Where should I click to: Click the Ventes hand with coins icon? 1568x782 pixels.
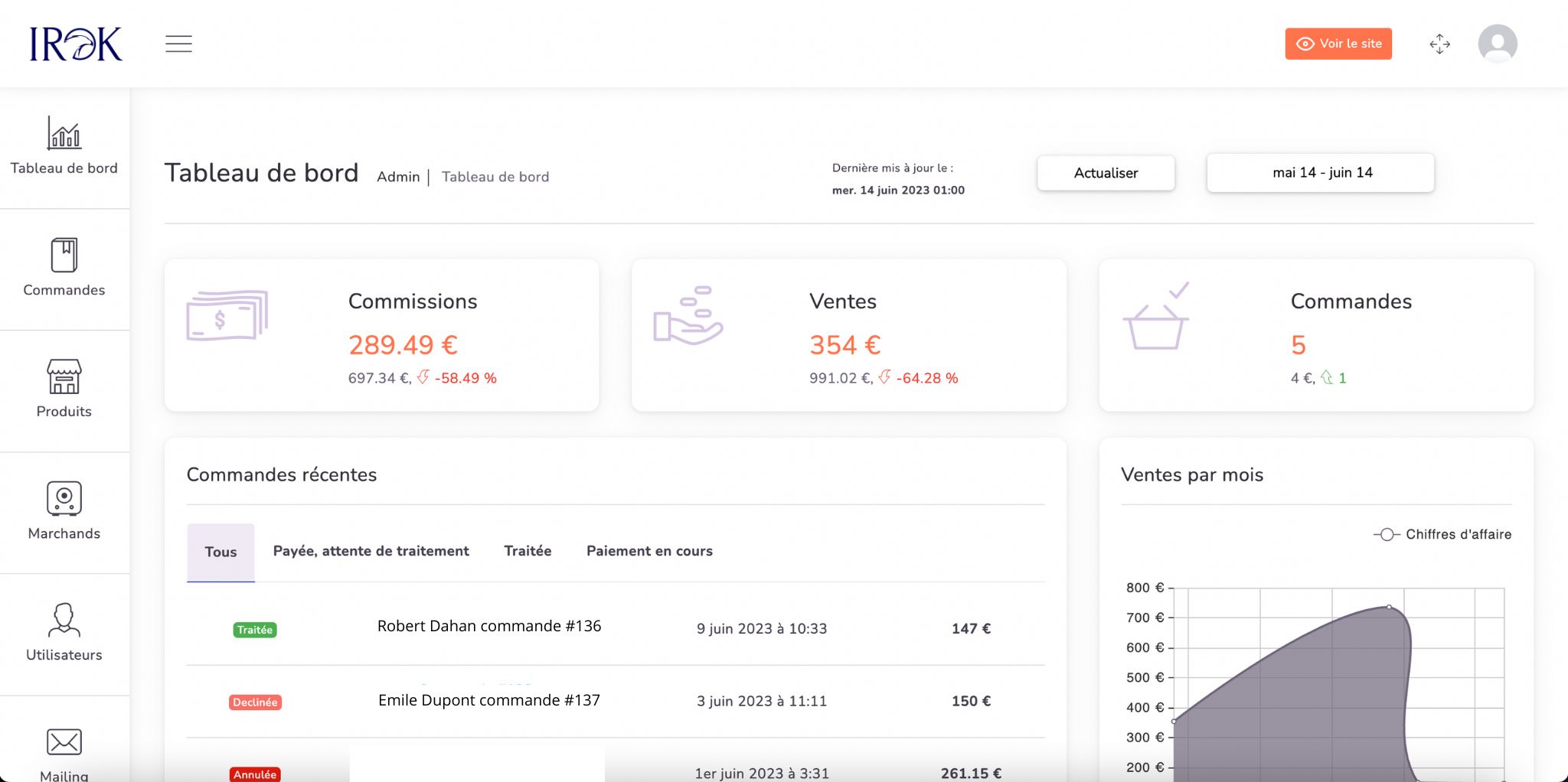688,315
